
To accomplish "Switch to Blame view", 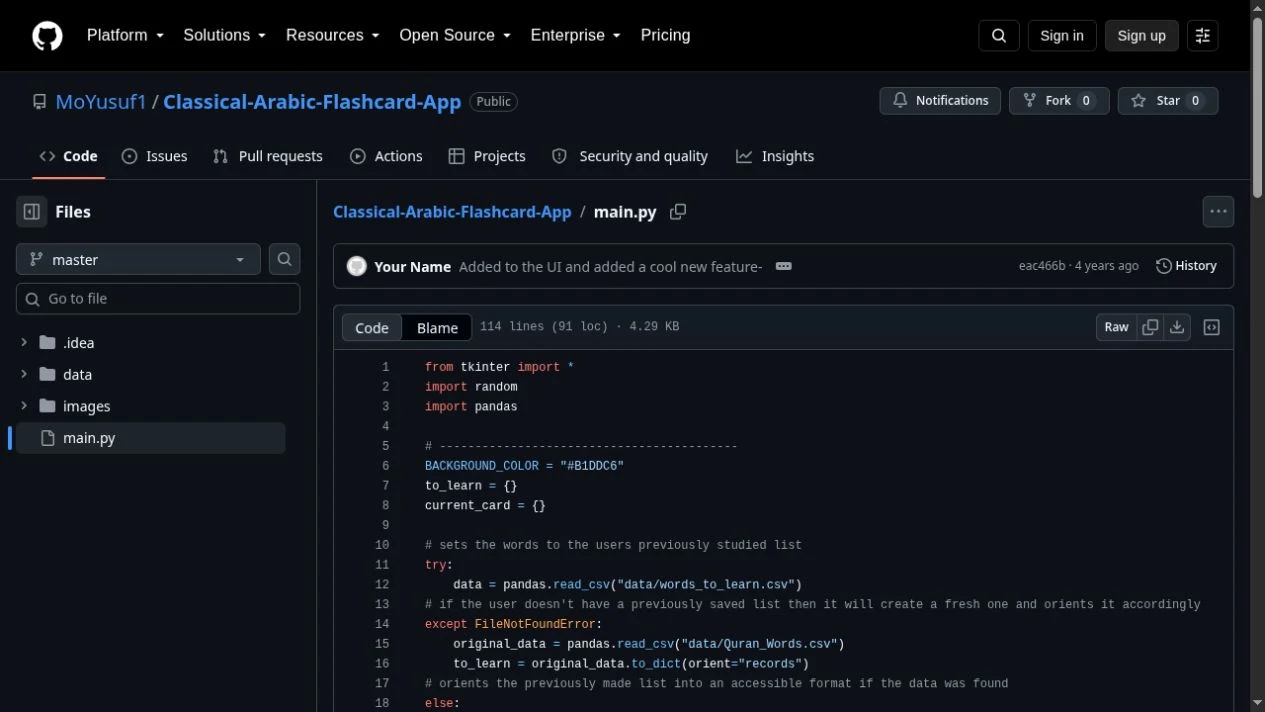I will click(437, 328).
